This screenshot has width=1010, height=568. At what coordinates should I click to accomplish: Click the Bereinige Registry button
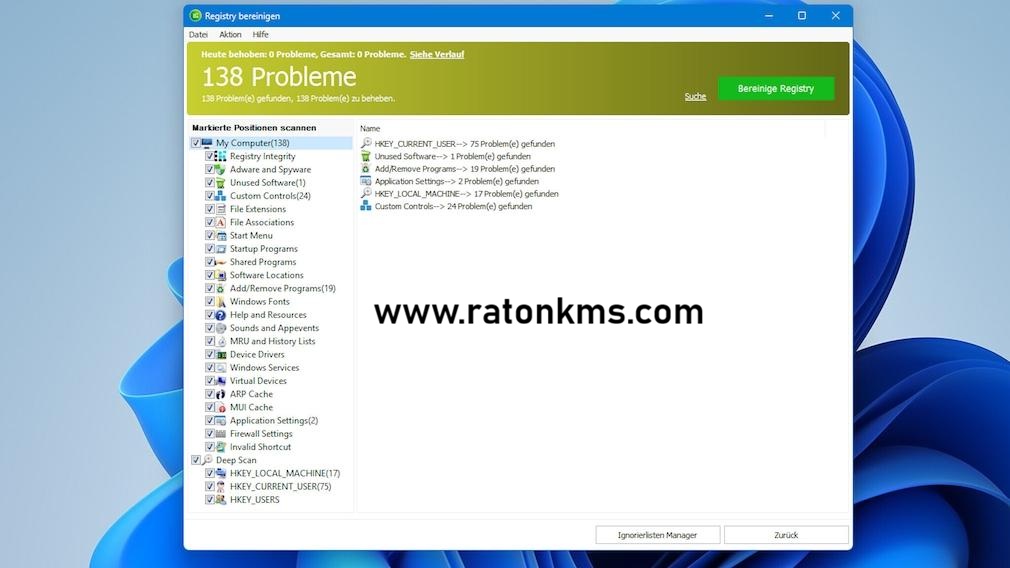(x=776, y=88)
